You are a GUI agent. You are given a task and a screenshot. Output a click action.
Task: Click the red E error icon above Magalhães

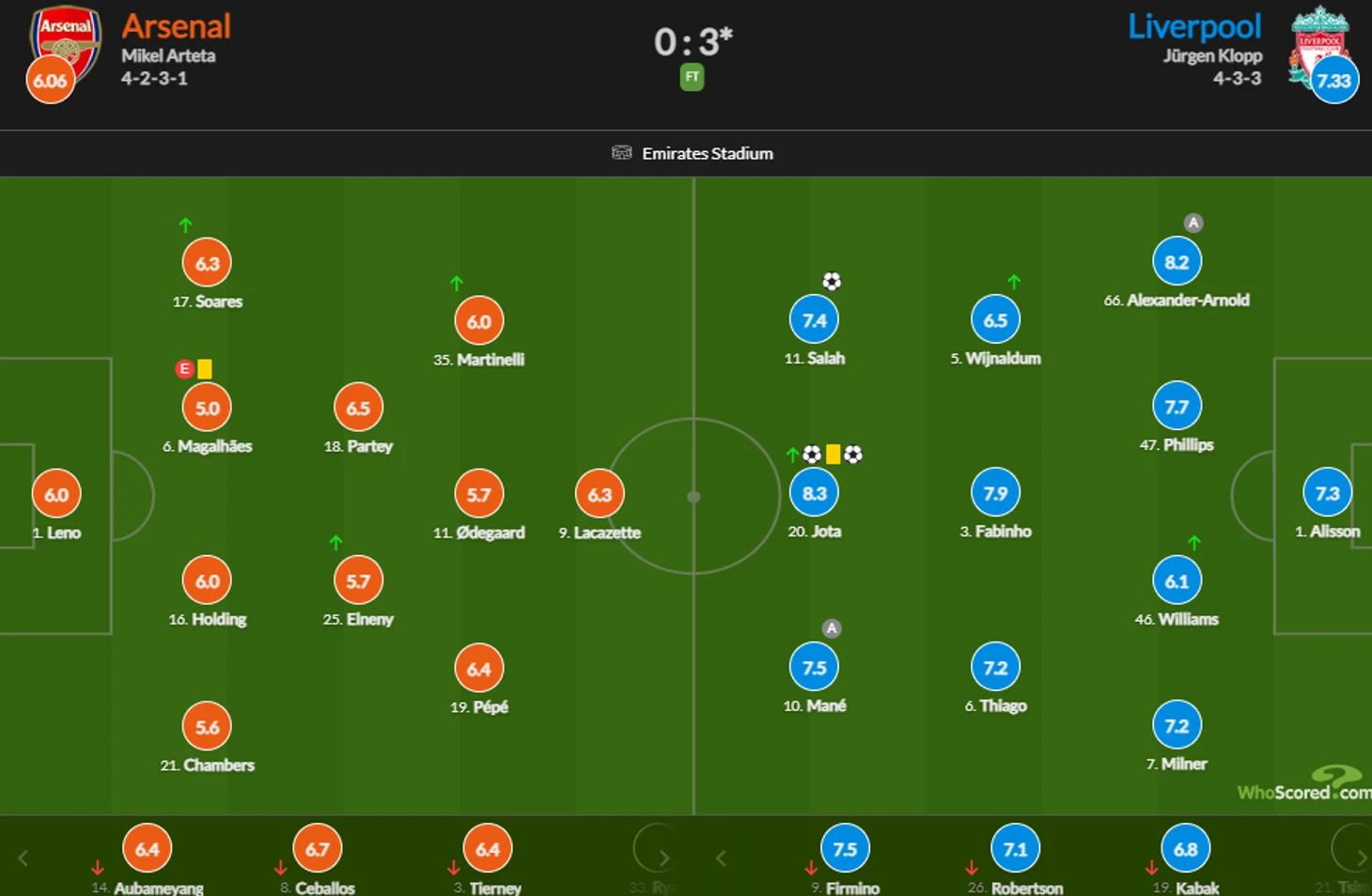[184, 369]
